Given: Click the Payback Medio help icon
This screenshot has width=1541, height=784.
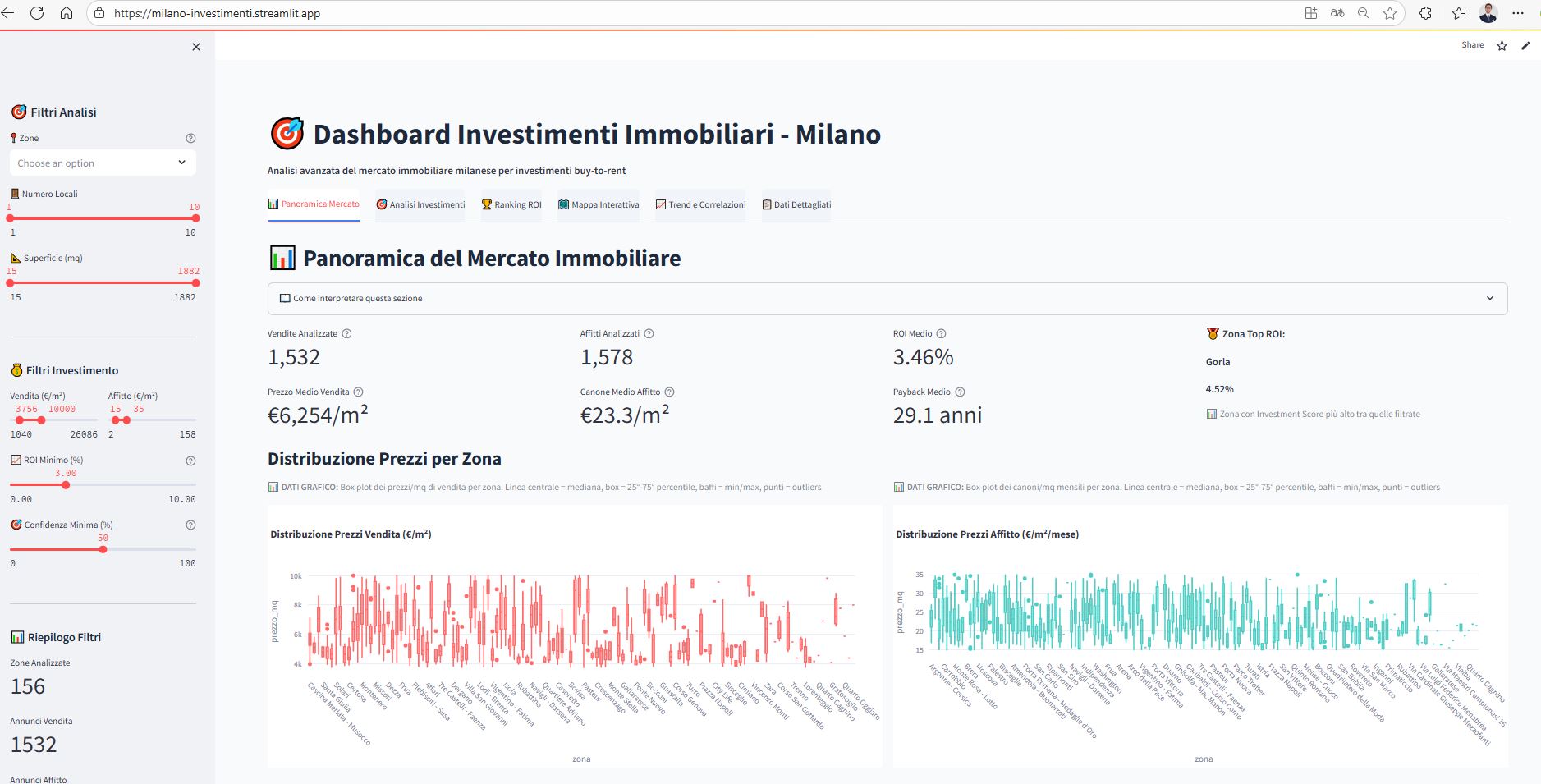Looking at the screenshot, I should [961, 392].
